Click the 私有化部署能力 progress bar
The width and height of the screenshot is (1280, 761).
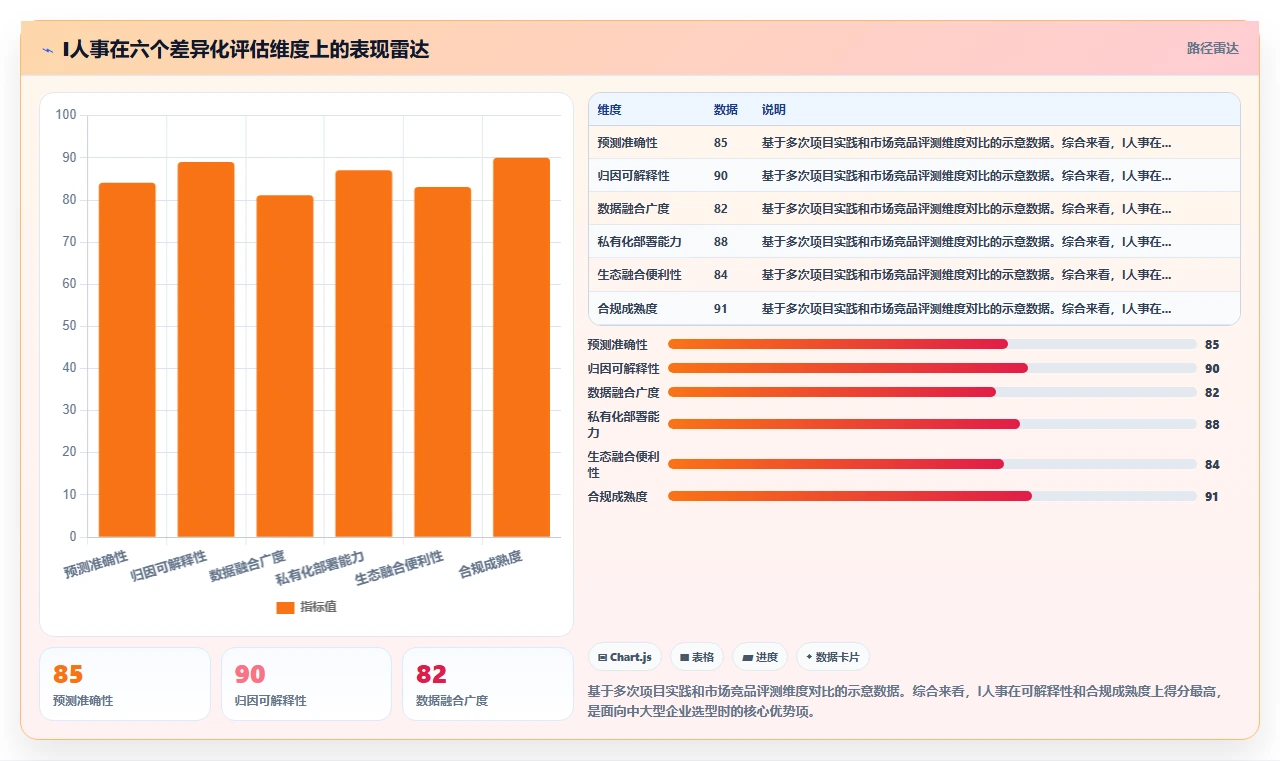(x=932, y=424)
